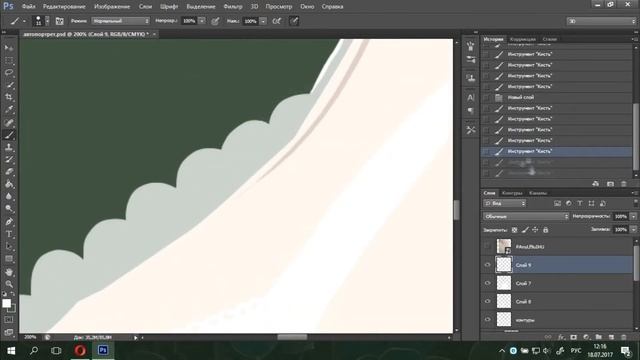Select the Eraser tool
The height and width of the screenshot is (360, 640).
click(9, 171)
